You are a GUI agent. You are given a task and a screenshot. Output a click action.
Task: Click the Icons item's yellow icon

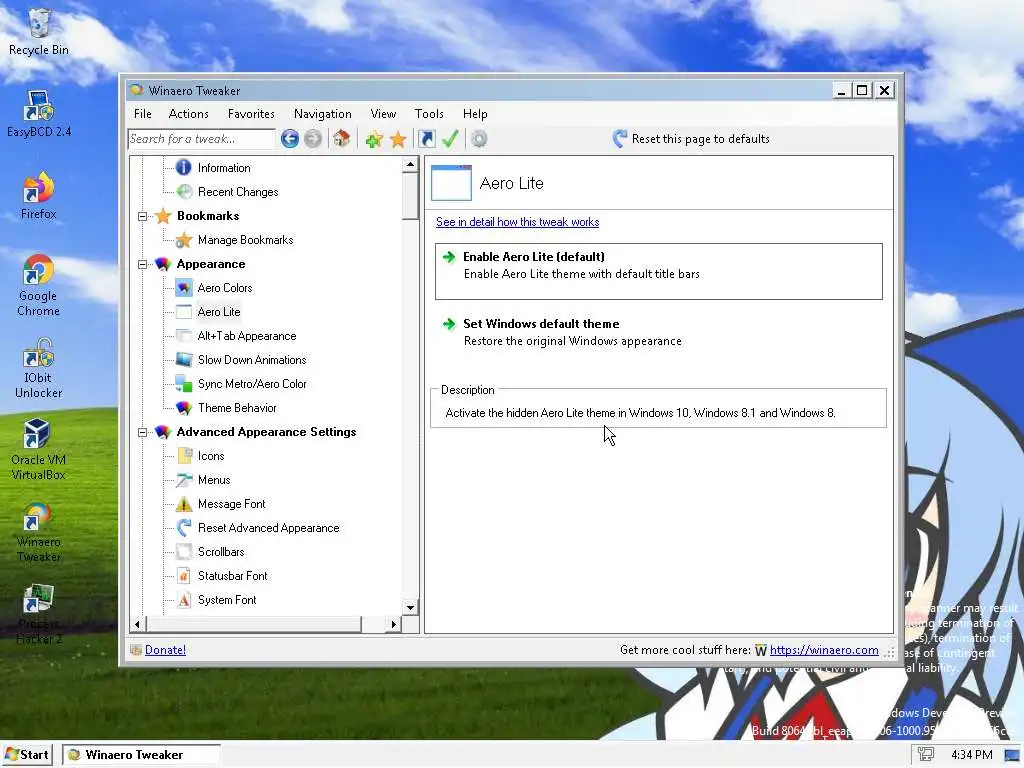pos(184,456)
